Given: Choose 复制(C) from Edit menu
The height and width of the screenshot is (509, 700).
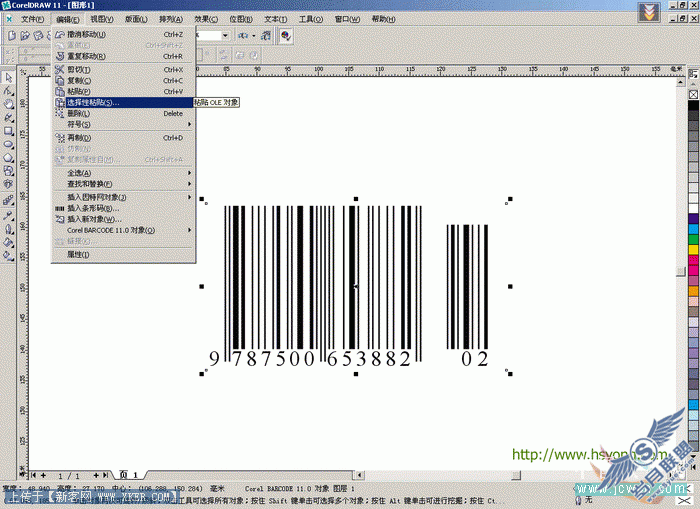Looking at the screenshot, I should pos(123,80).
